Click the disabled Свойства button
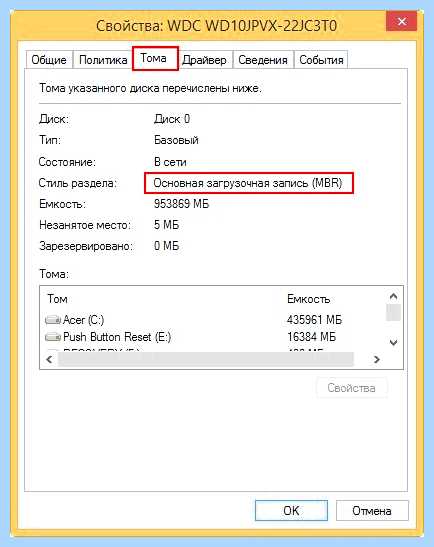434x547 pixels. pos(352,388)
